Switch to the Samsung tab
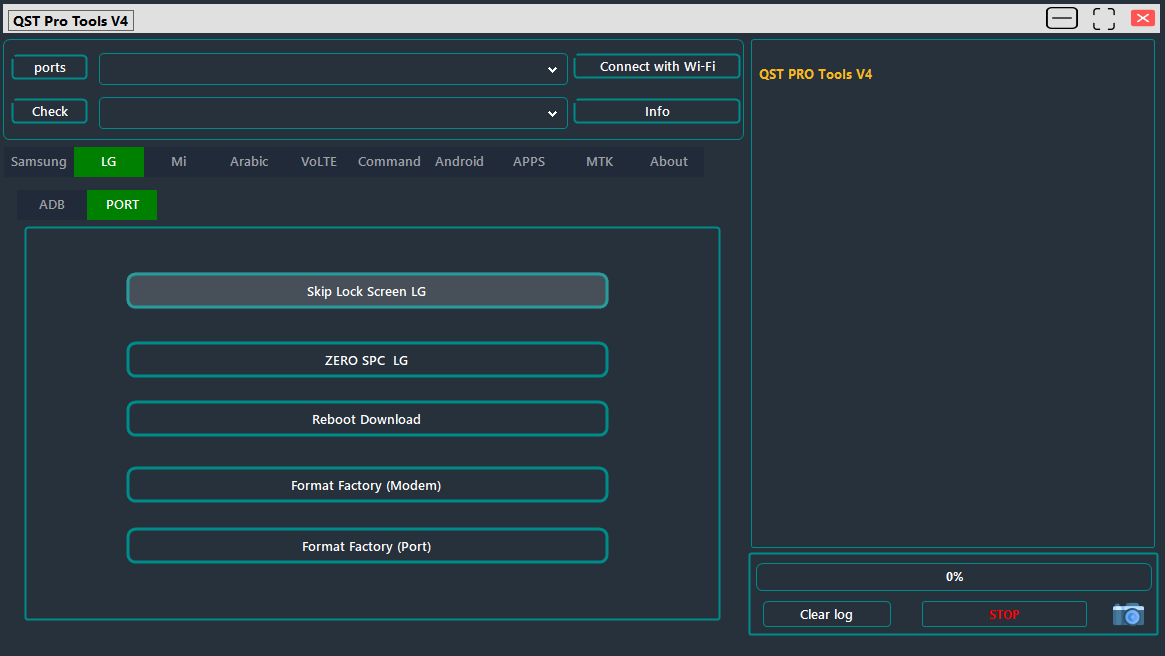Viewport: 1165px width, 656px height. [38, 161]
